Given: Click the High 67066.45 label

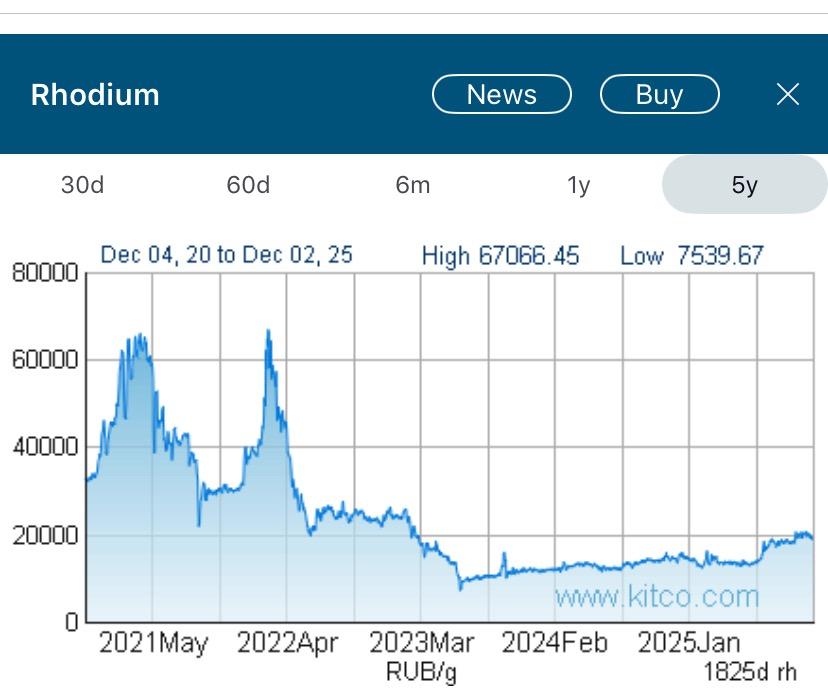Looking at the screenshot, I should pyautogui.click(x=500, y=256).
